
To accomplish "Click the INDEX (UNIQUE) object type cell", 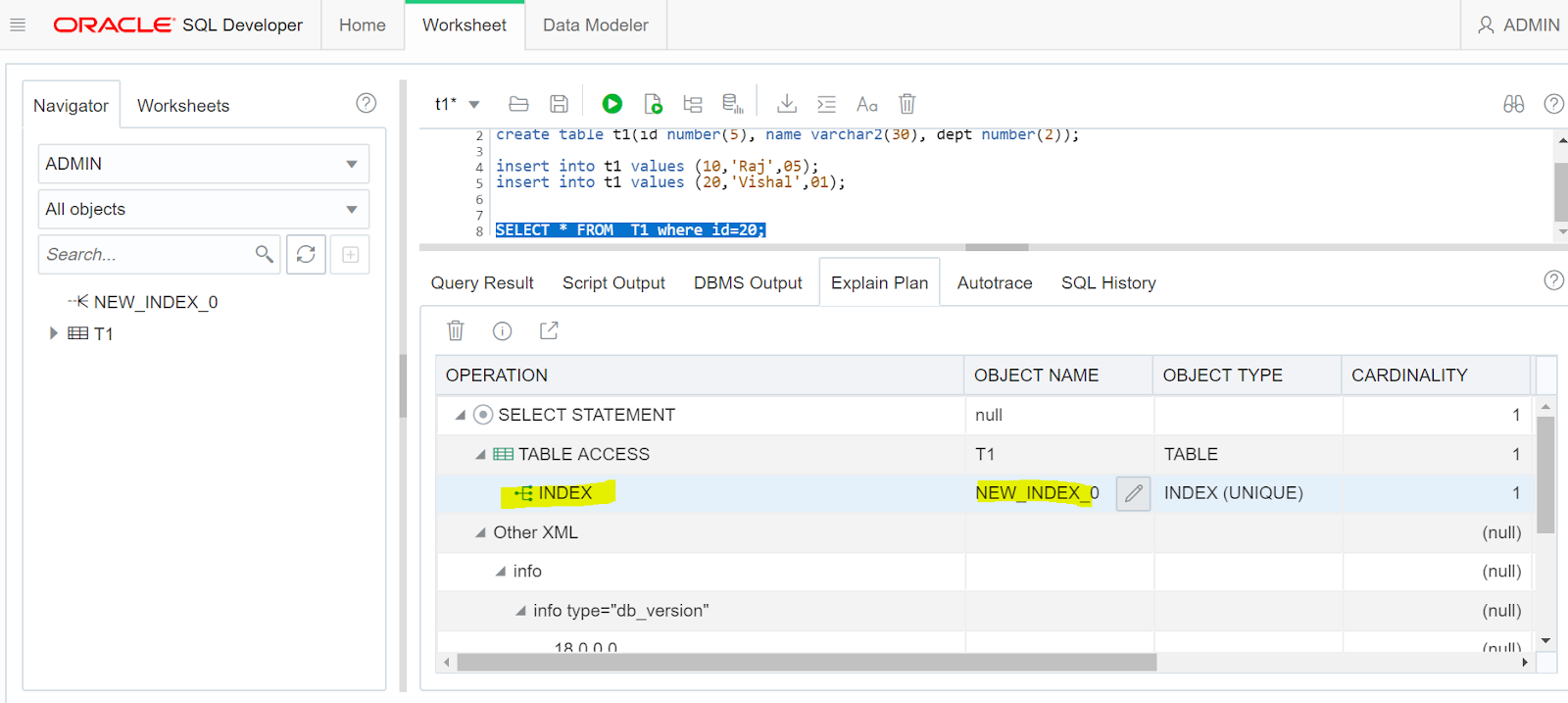I will (1248, 493).
